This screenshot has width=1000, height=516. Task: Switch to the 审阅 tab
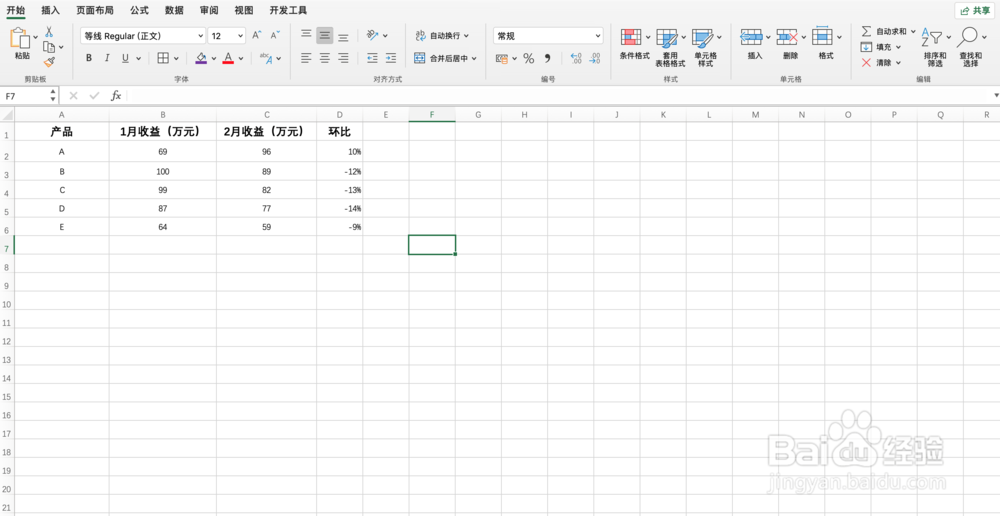[x=209, y=10]
